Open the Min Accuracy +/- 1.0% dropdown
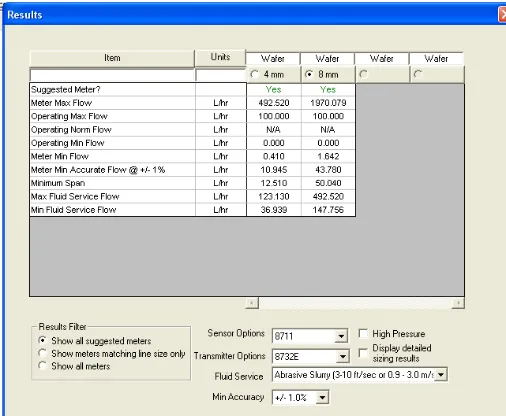 click(322, 397)
